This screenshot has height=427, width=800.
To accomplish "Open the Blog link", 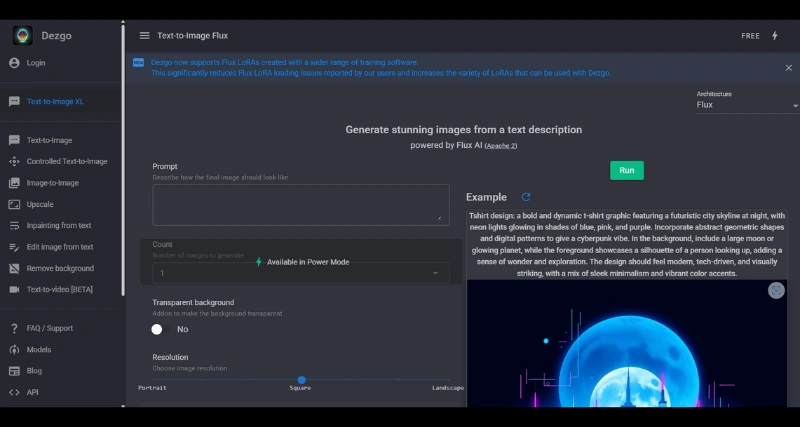I will pos(34,371).
